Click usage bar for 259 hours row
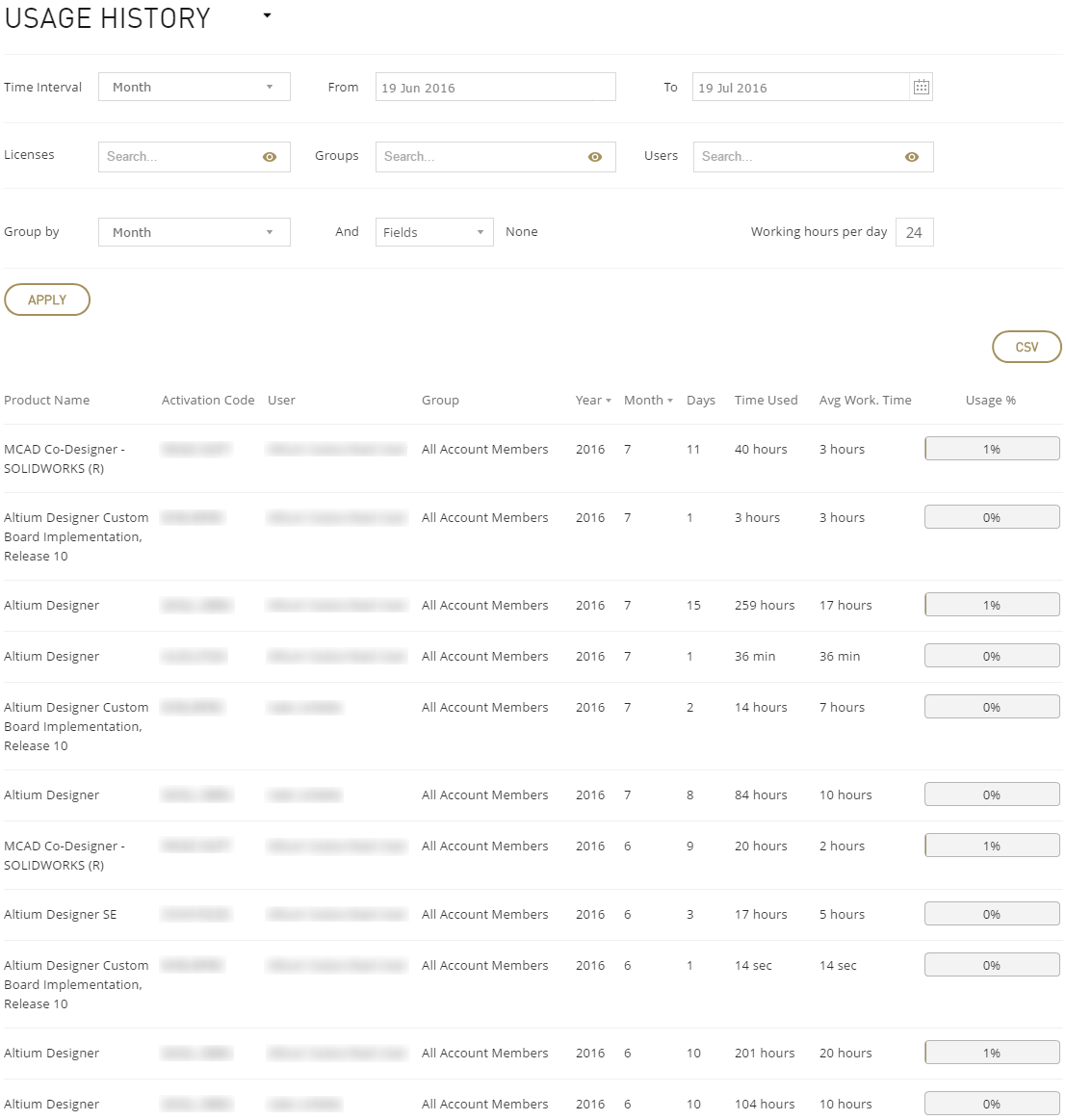This screenshot has width=1066, height=1120. (x=992, y=605)
